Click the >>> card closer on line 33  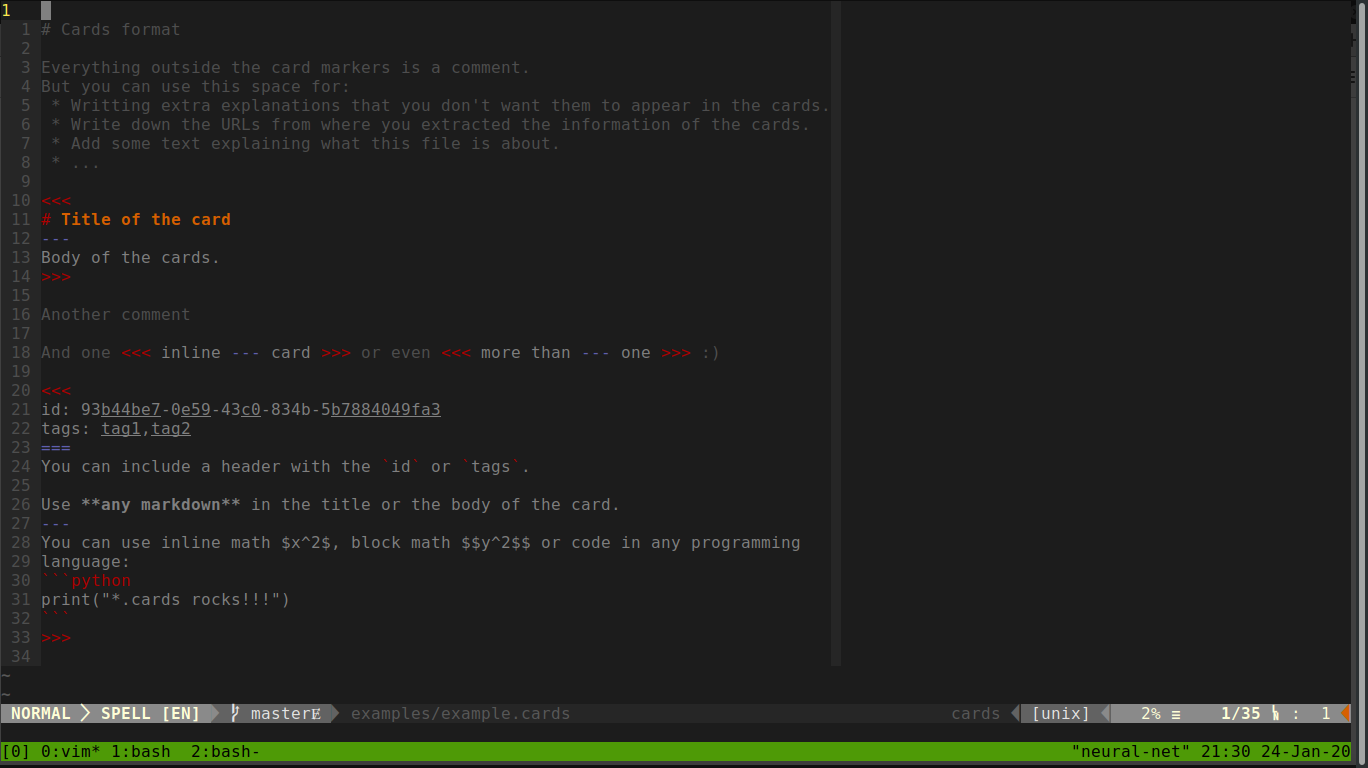tap(56, 637)
